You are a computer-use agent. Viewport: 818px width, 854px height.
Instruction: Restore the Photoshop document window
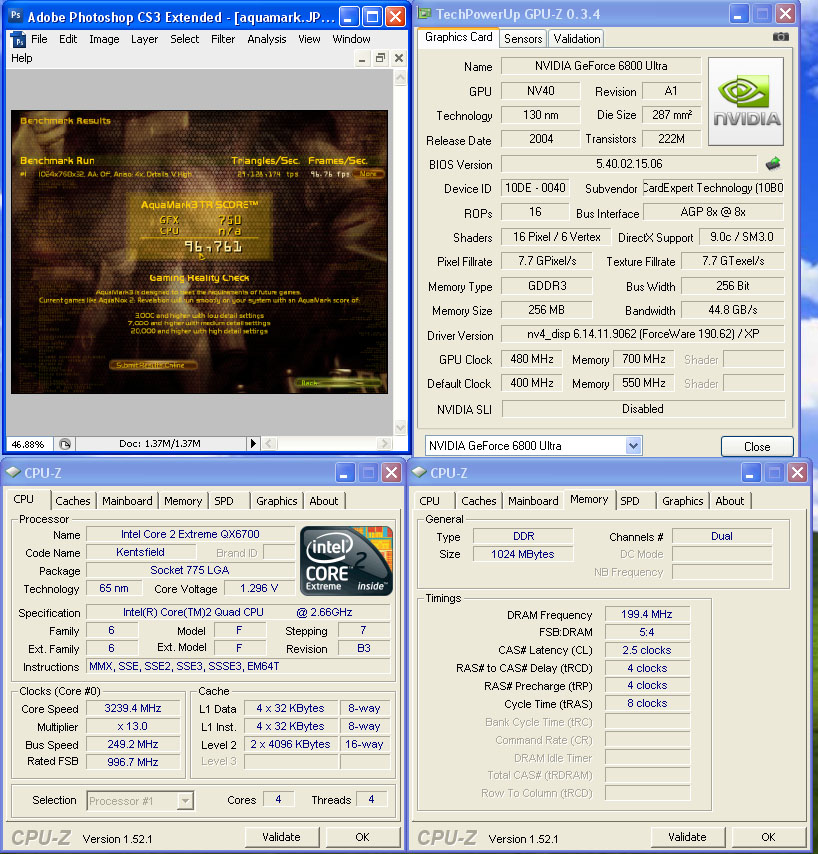coord(381,58)
